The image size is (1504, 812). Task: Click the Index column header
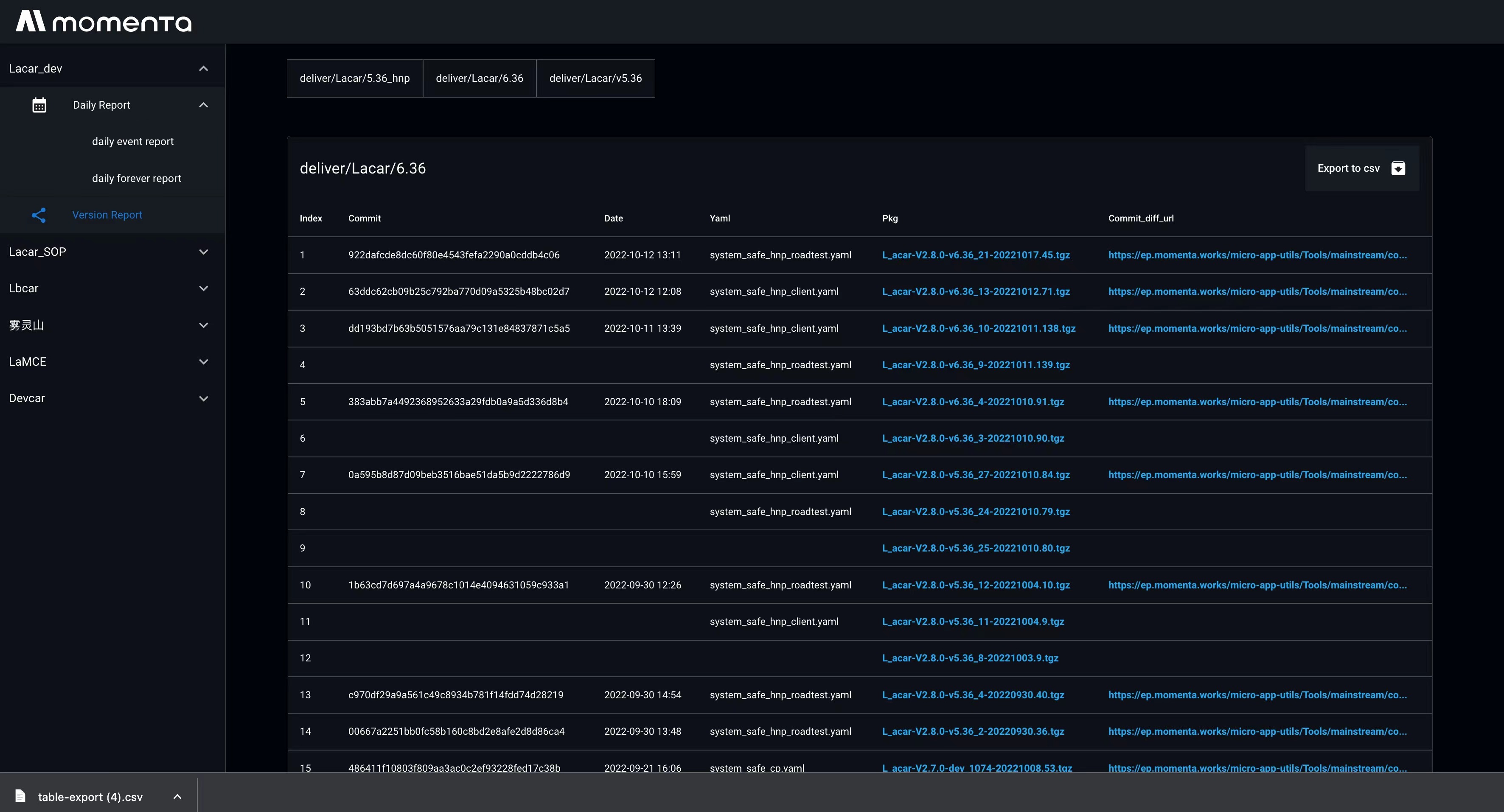point(311,218)
